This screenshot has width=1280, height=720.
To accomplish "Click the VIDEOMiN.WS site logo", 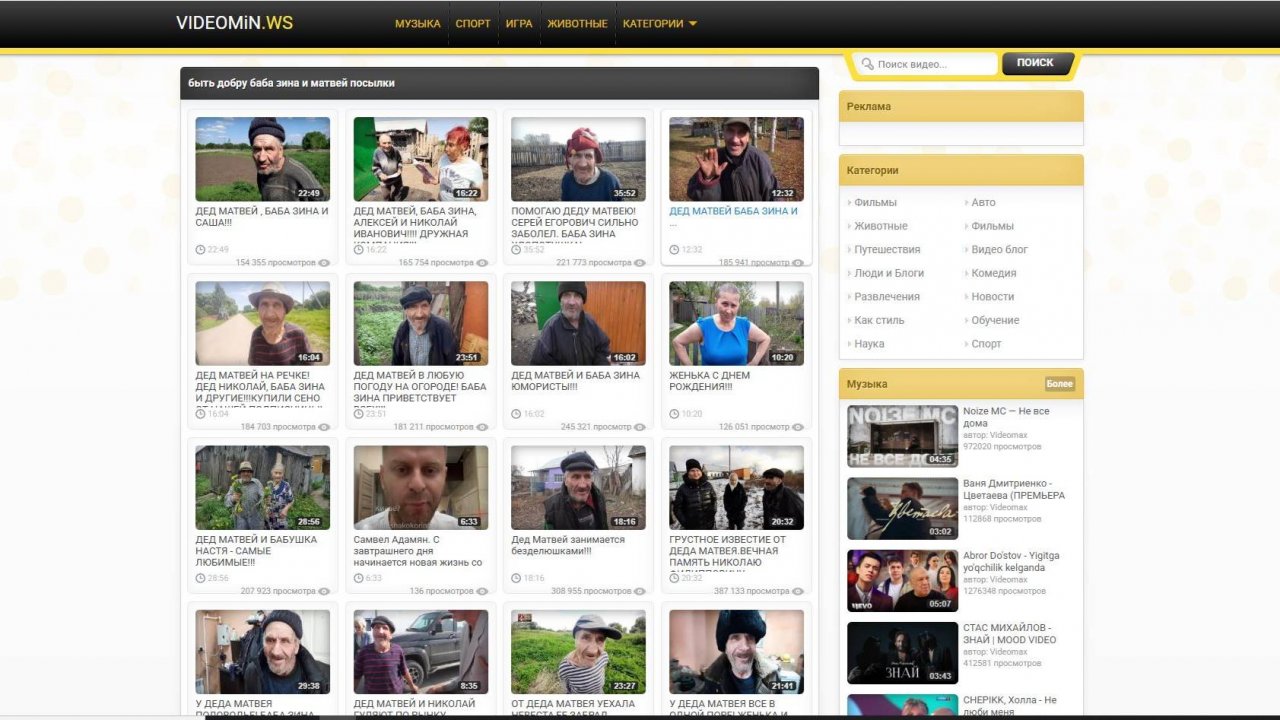I will (235, 23).
